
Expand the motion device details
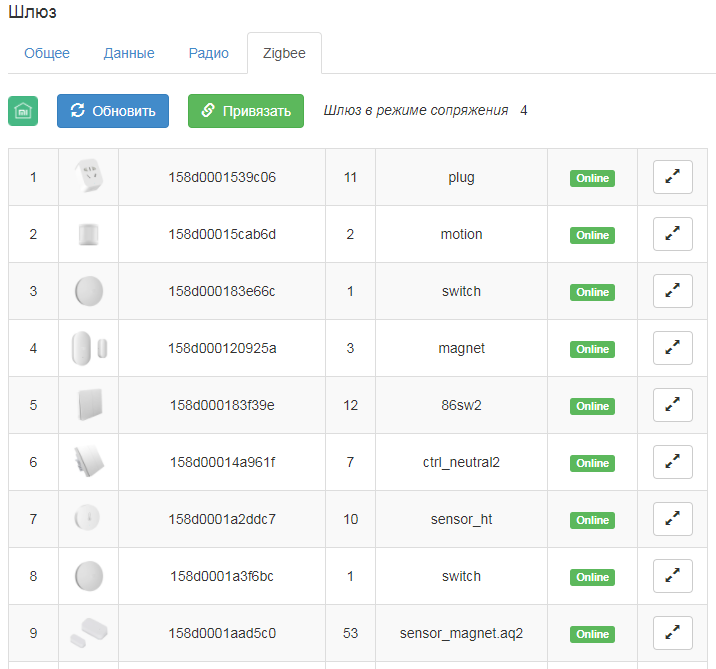(x=672, y=235)
